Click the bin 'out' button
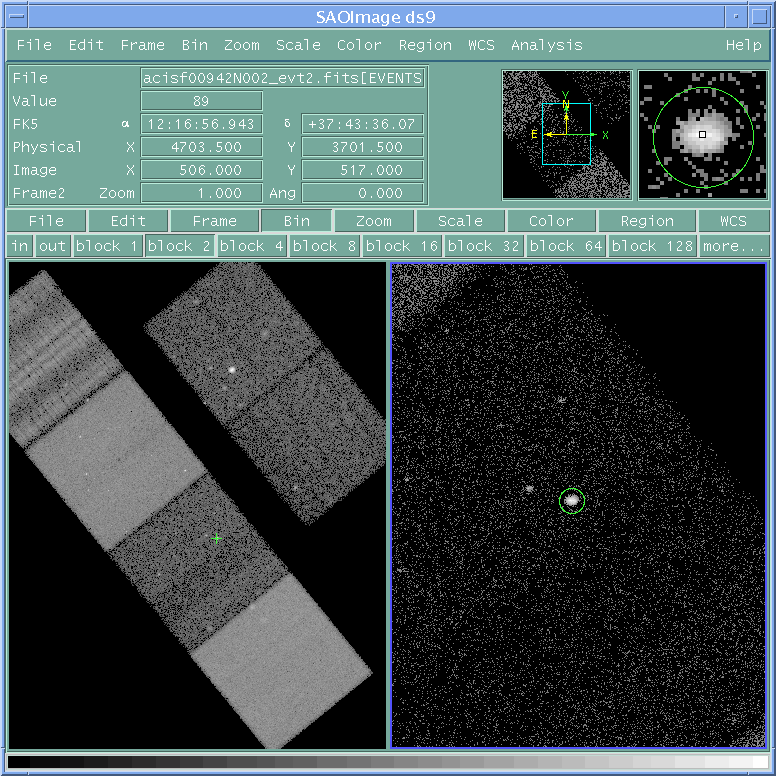776x776 pixels. click(x=52, y=246)
